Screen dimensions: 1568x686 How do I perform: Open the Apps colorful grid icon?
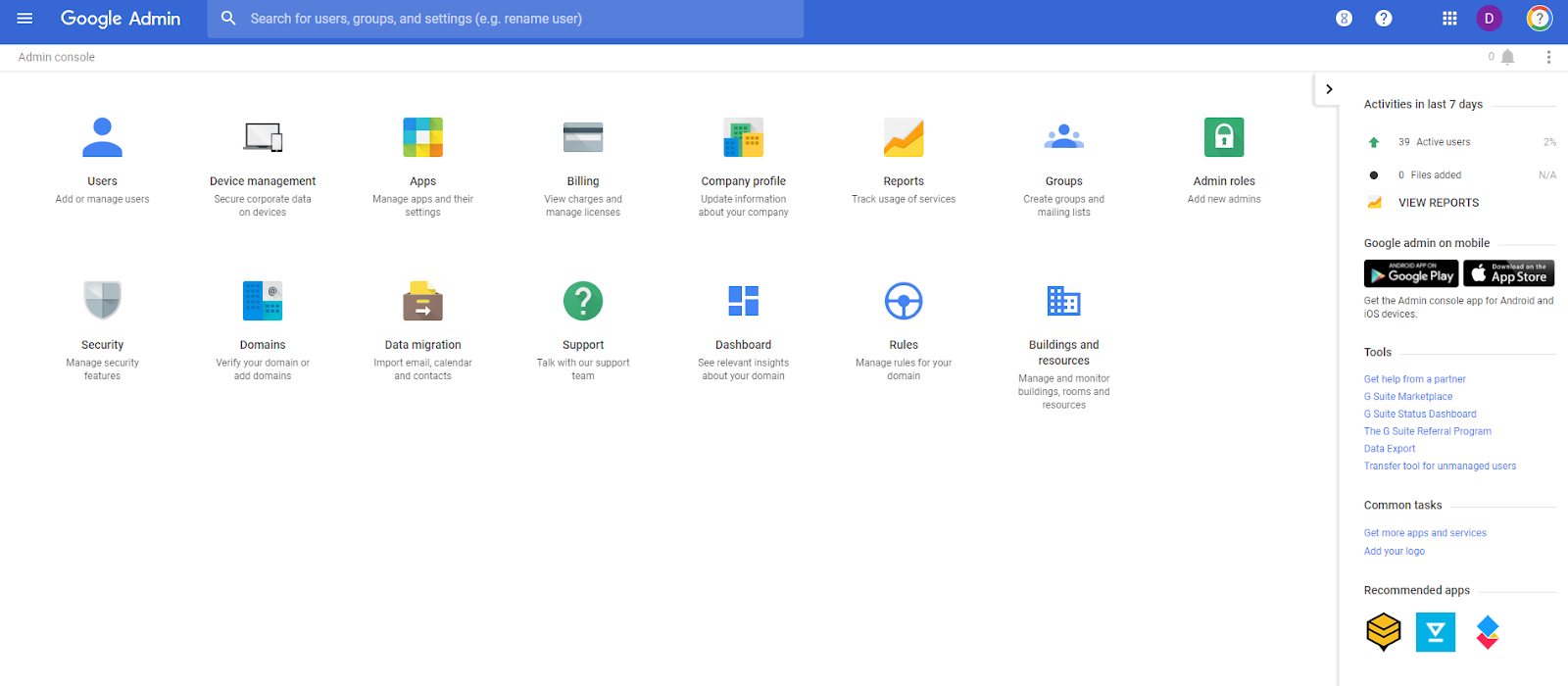[x=423, y=137]
